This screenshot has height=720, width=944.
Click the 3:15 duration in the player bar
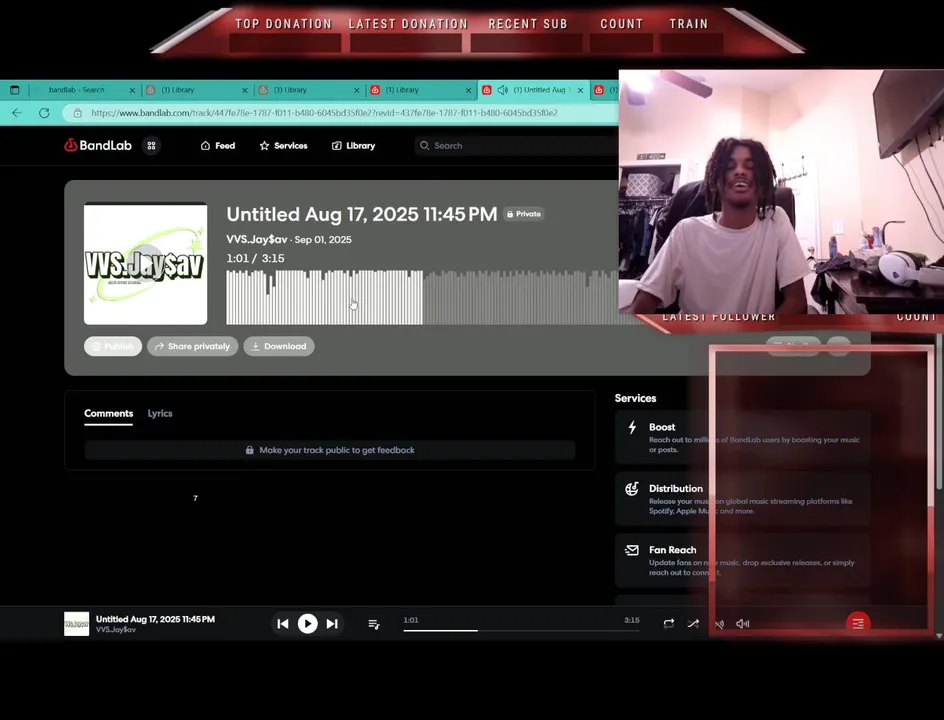(x=632, y=620)
